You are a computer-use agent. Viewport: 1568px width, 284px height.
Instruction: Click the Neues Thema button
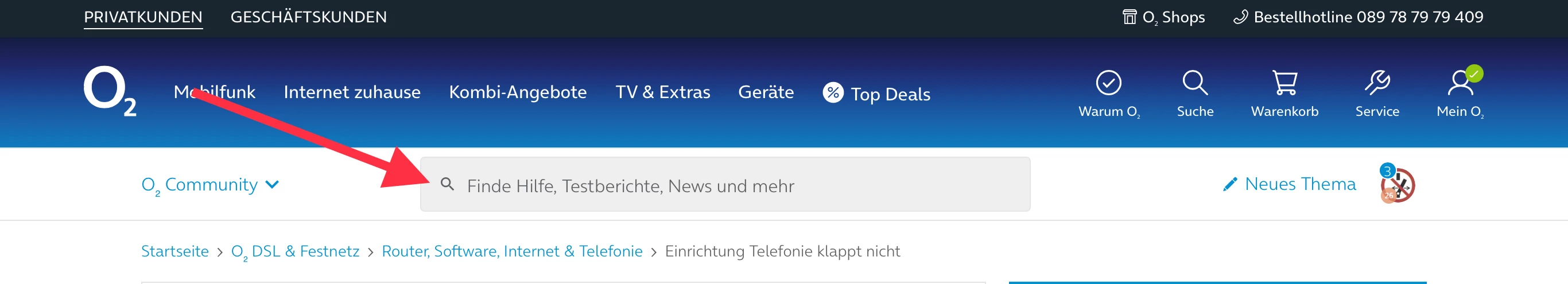tap(1289, 184)
